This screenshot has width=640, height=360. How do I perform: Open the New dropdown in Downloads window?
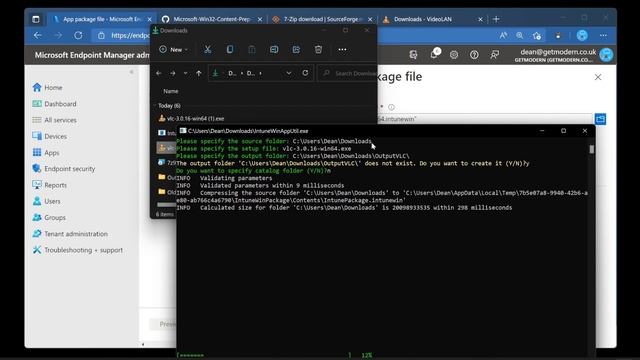click(x=173, y=49)
